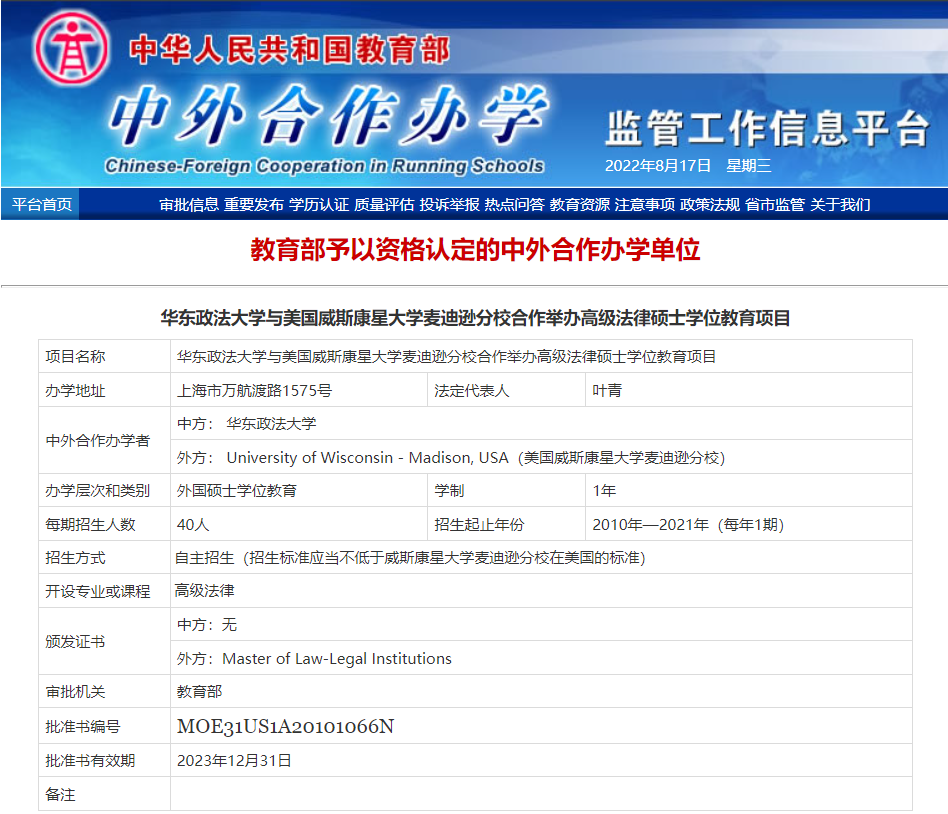Image resolution: width=948 pixels, height=814 pixels.
Task: Click the Chinese-Foreign Cooperation in Running Schools subtitle
Action: (324, 166)
